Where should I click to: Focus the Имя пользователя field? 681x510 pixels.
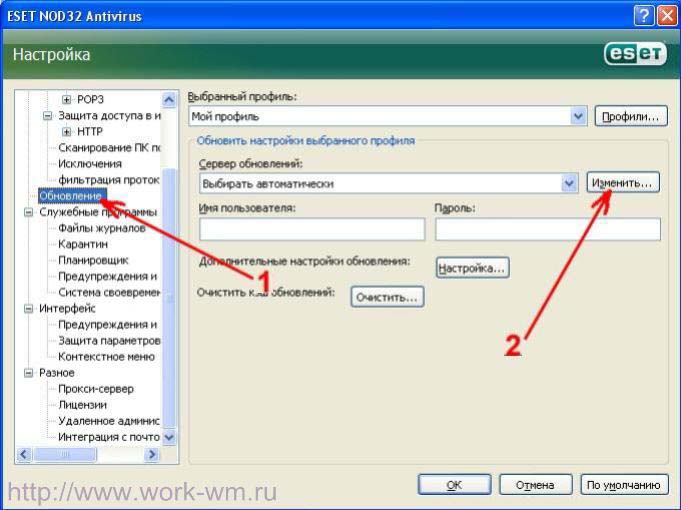[x=312, y=229]
